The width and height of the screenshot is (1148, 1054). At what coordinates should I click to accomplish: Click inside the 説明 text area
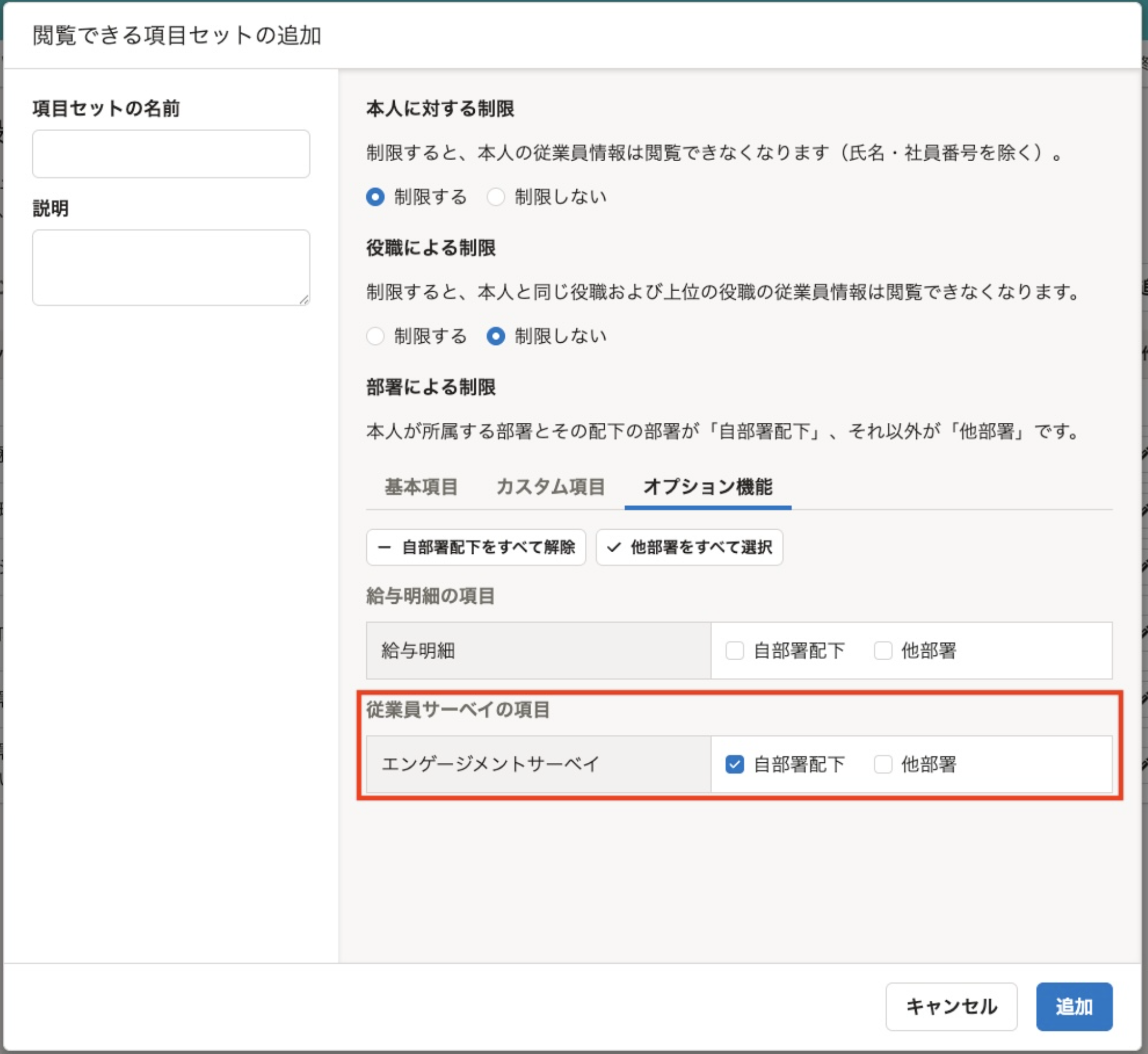171,268
